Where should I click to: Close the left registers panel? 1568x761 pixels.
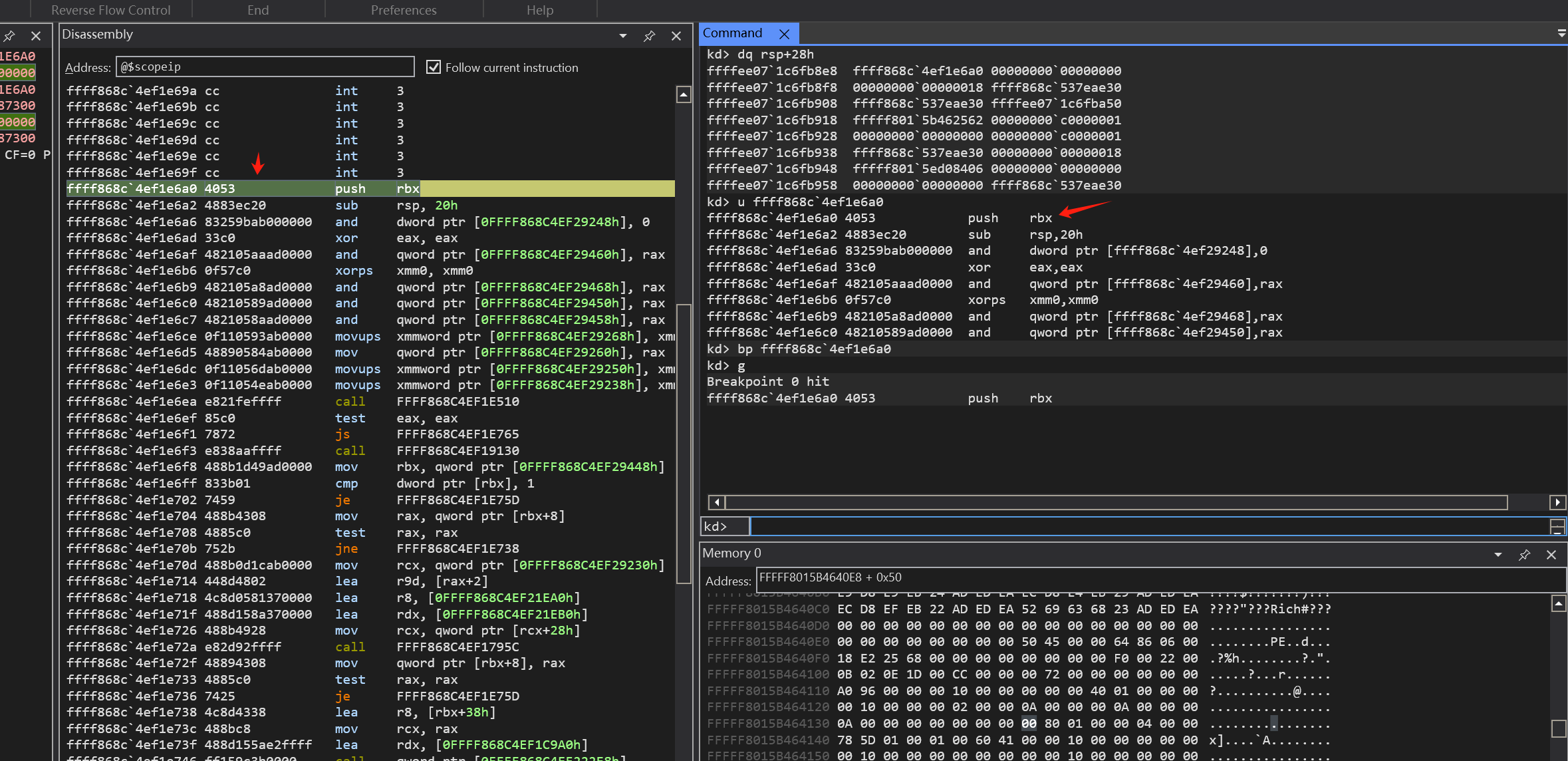point(36,36)
